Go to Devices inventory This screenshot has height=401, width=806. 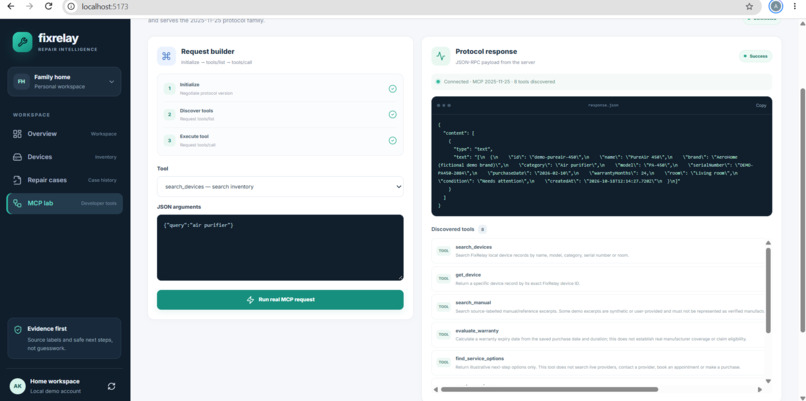[64, 157]
